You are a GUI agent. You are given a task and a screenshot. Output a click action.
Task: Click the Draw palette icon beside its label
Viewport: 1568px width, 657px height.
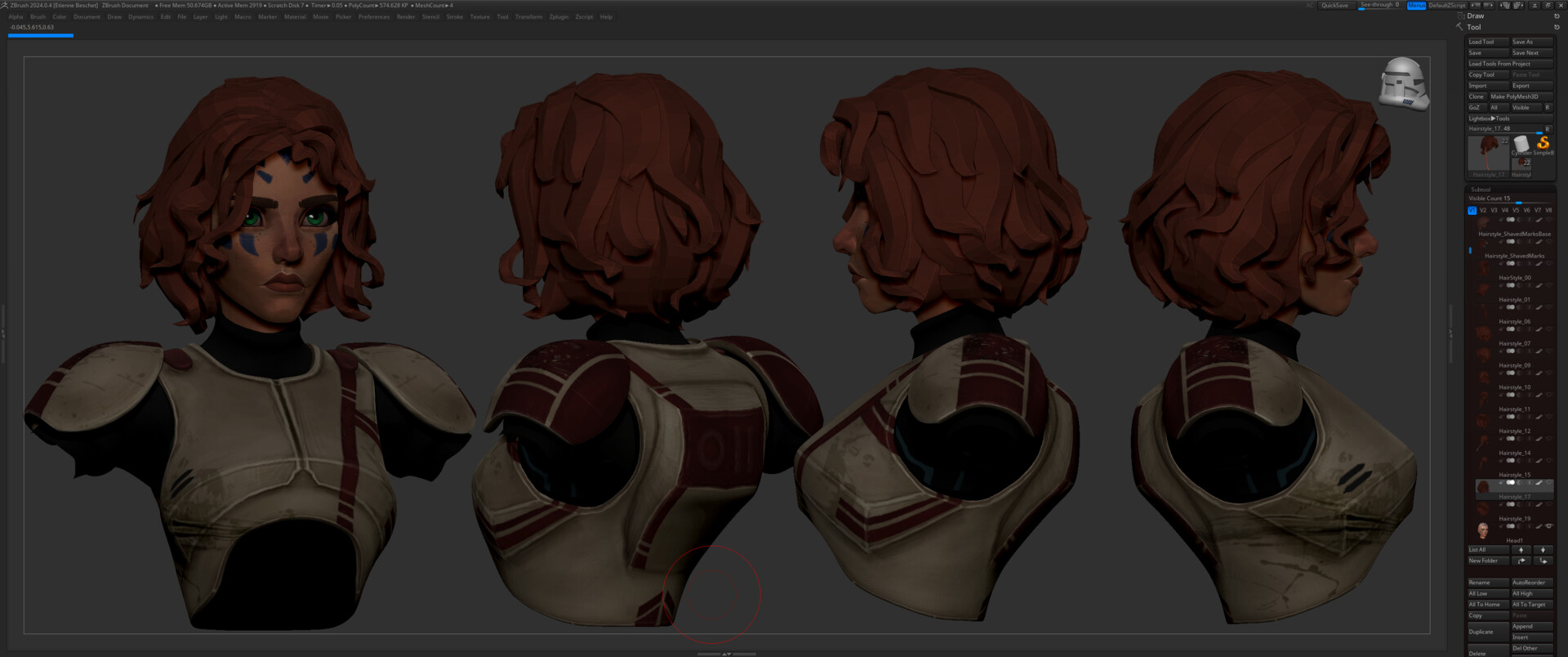coord(1461,16)
